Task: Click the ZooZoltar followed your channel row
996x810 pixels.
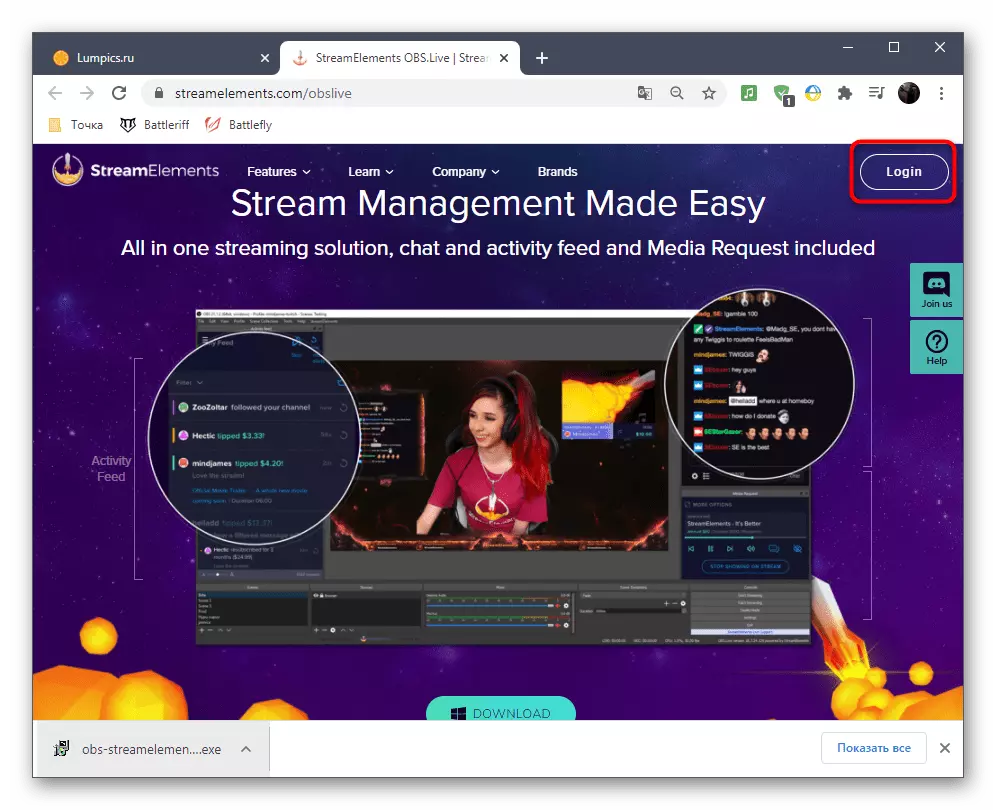Action: (260, 407)
